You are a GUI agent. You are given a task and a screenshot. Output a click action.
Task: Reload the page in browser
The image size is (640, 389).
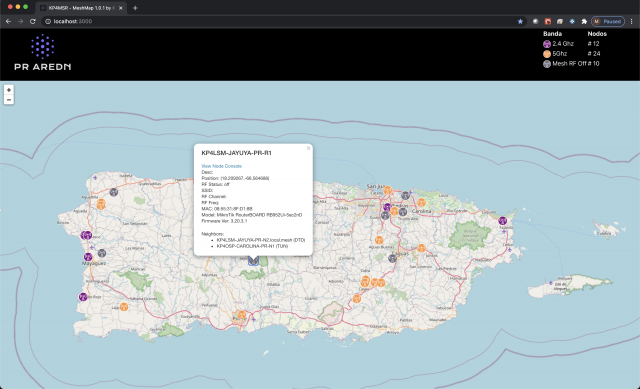coord(33,21)
